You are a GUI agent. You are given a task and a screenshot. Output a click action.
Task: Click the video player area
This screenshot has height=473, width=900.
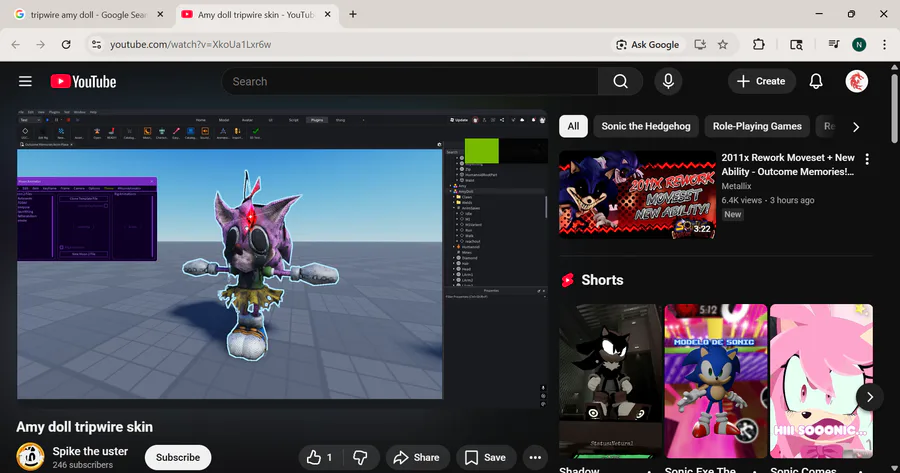283,258
